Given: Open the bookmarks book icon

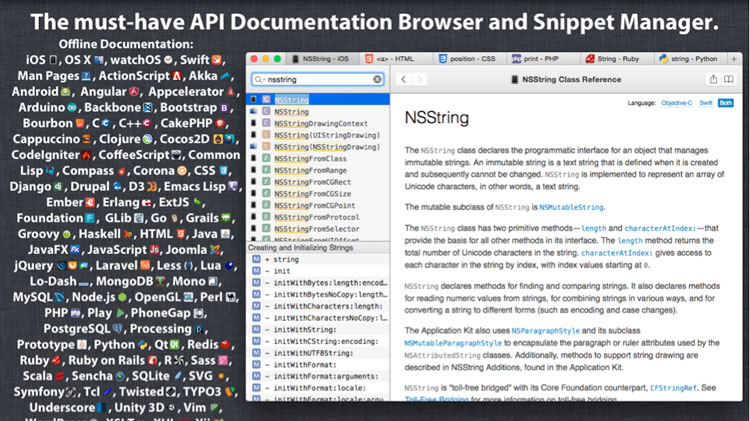Looking at the screenshot, I should 728,79.
